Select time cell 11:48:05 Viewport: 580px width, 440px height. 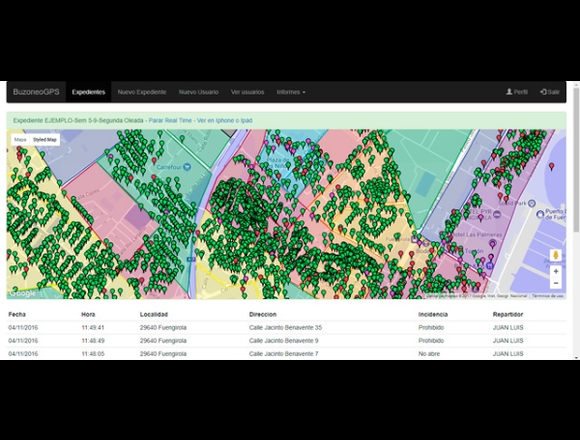[x=93, y=354]
